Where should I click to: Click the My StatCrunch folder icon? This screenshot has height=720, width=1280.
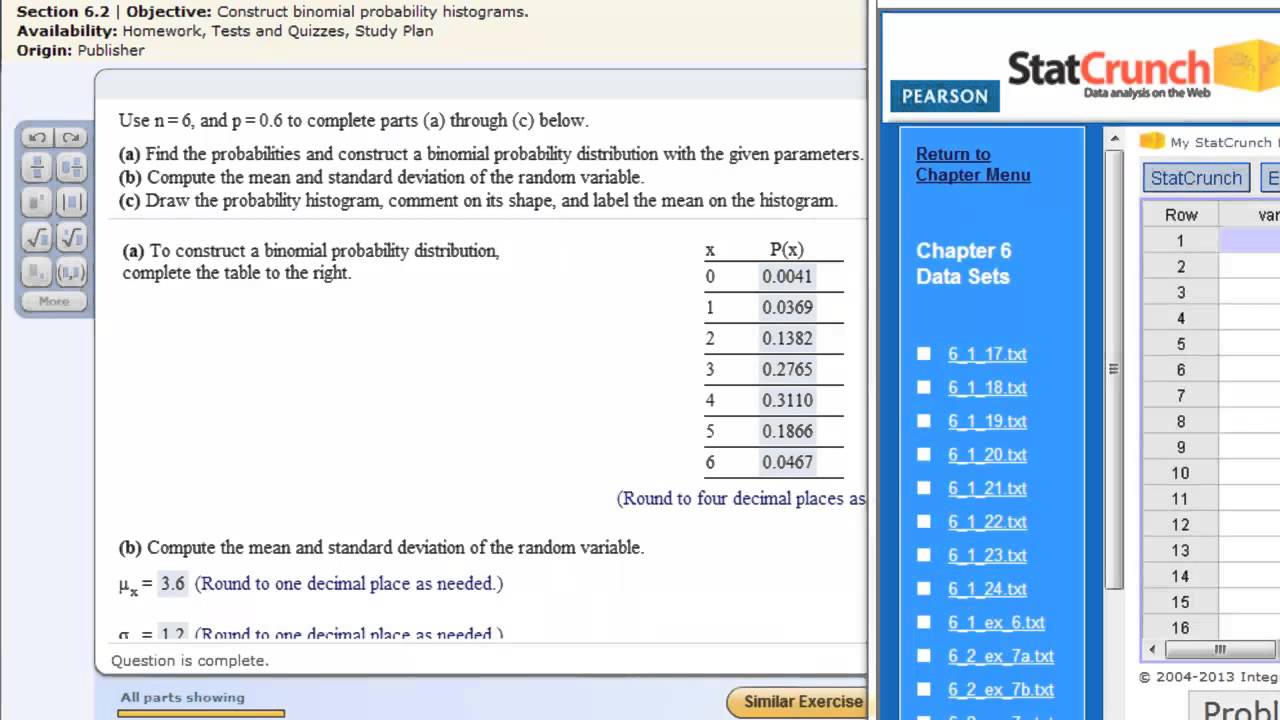click(1153, 141)
